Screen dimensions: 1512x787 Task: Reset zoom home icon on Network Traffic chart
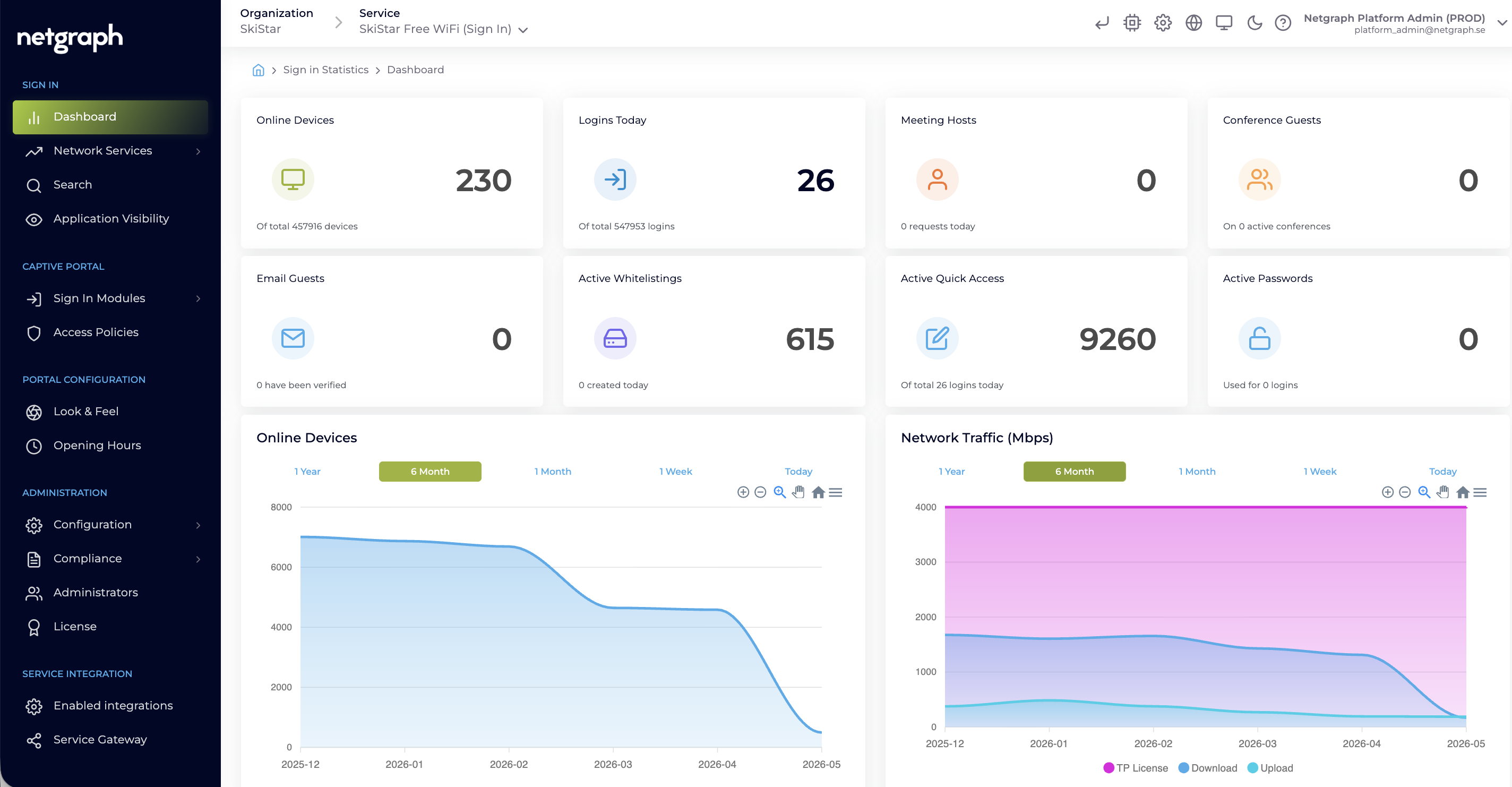(x=1463, y=492)
